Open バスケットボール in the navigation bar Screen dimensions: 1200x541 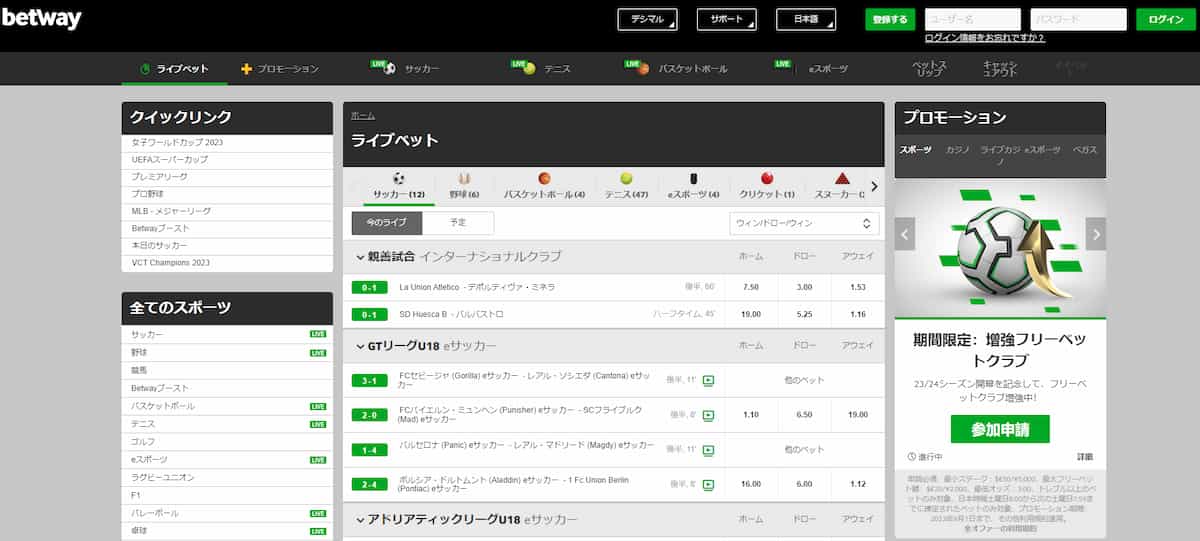click(x=676, y=69)
